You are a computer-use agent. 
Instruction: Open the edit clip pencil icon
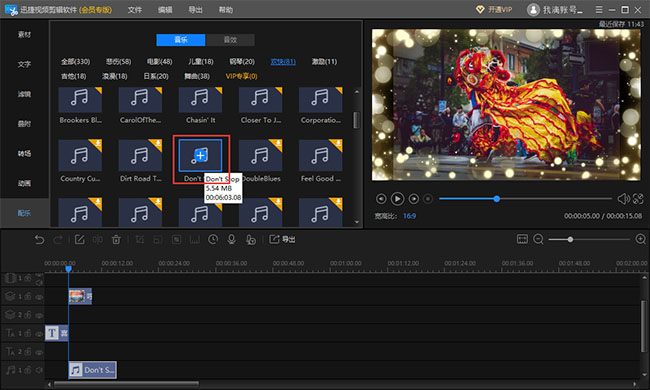point(79,240)
